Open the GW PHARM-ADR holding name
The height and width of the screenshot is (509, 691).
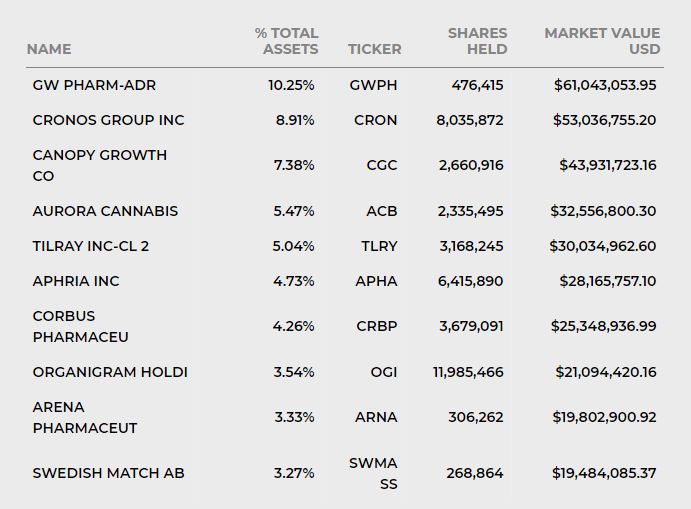point(94,85)
